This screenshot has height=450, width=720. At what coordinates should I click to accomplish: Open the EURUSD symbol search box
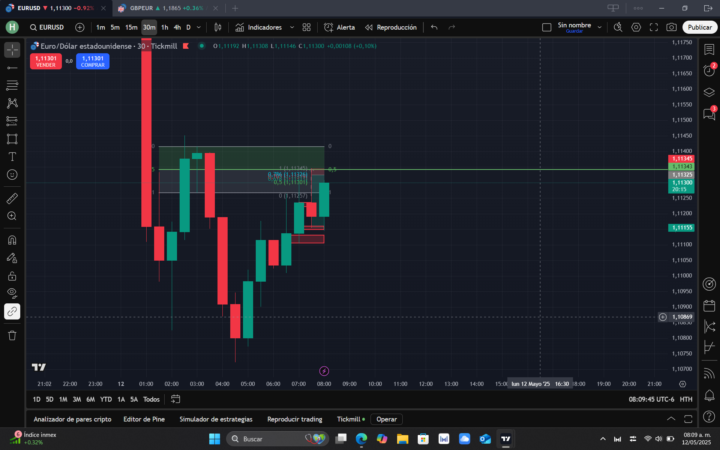(x=49, y=27)
